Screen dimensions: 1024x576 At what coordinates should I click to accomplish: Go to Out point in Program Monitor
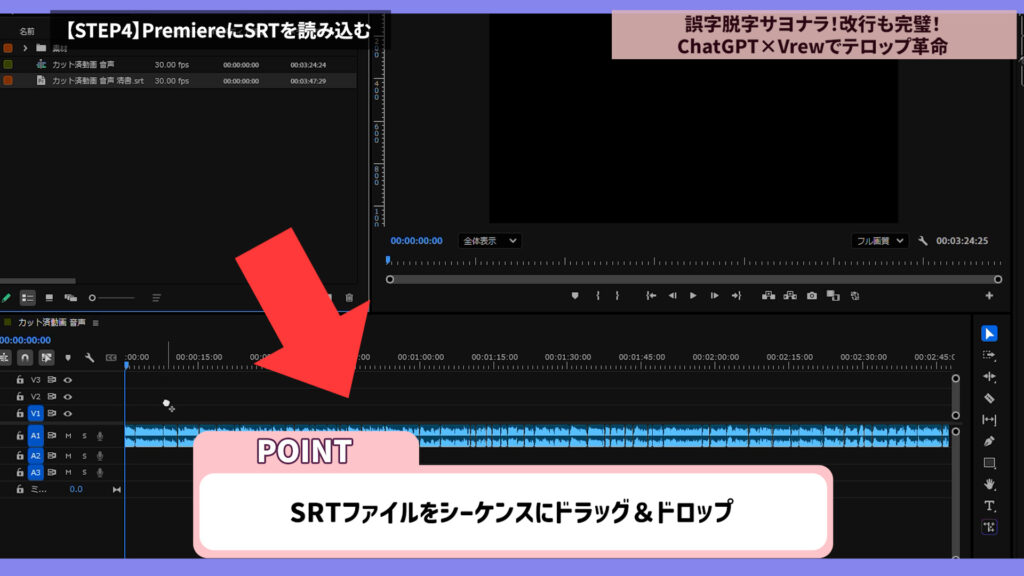click(x=736, y=296)
